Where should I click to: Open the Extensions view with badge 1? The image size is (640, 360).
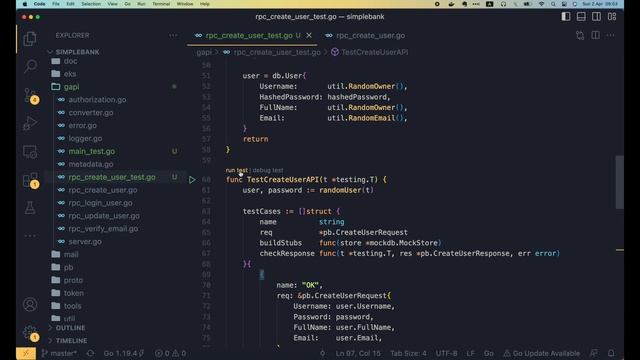(x=31, y=180)
